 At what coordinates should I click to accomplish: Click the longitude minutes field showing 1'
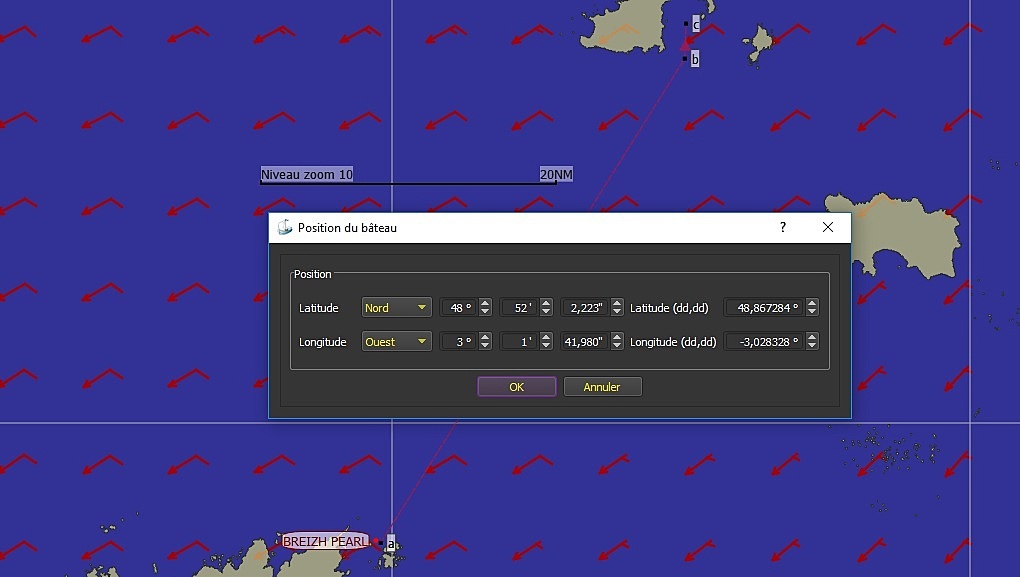tap(520, 342)
